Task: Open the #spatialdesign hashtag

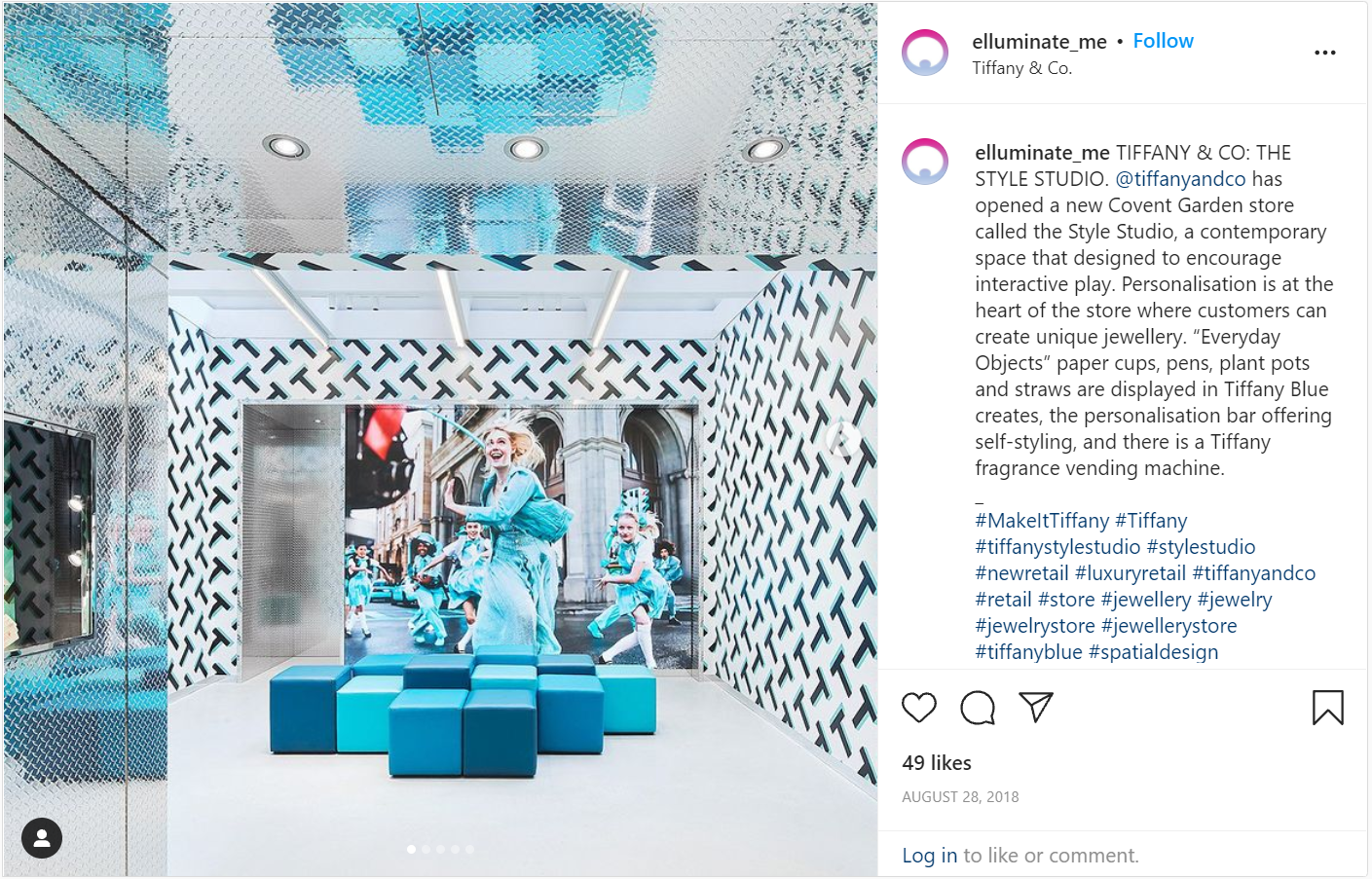Action: coord(1153,652)
